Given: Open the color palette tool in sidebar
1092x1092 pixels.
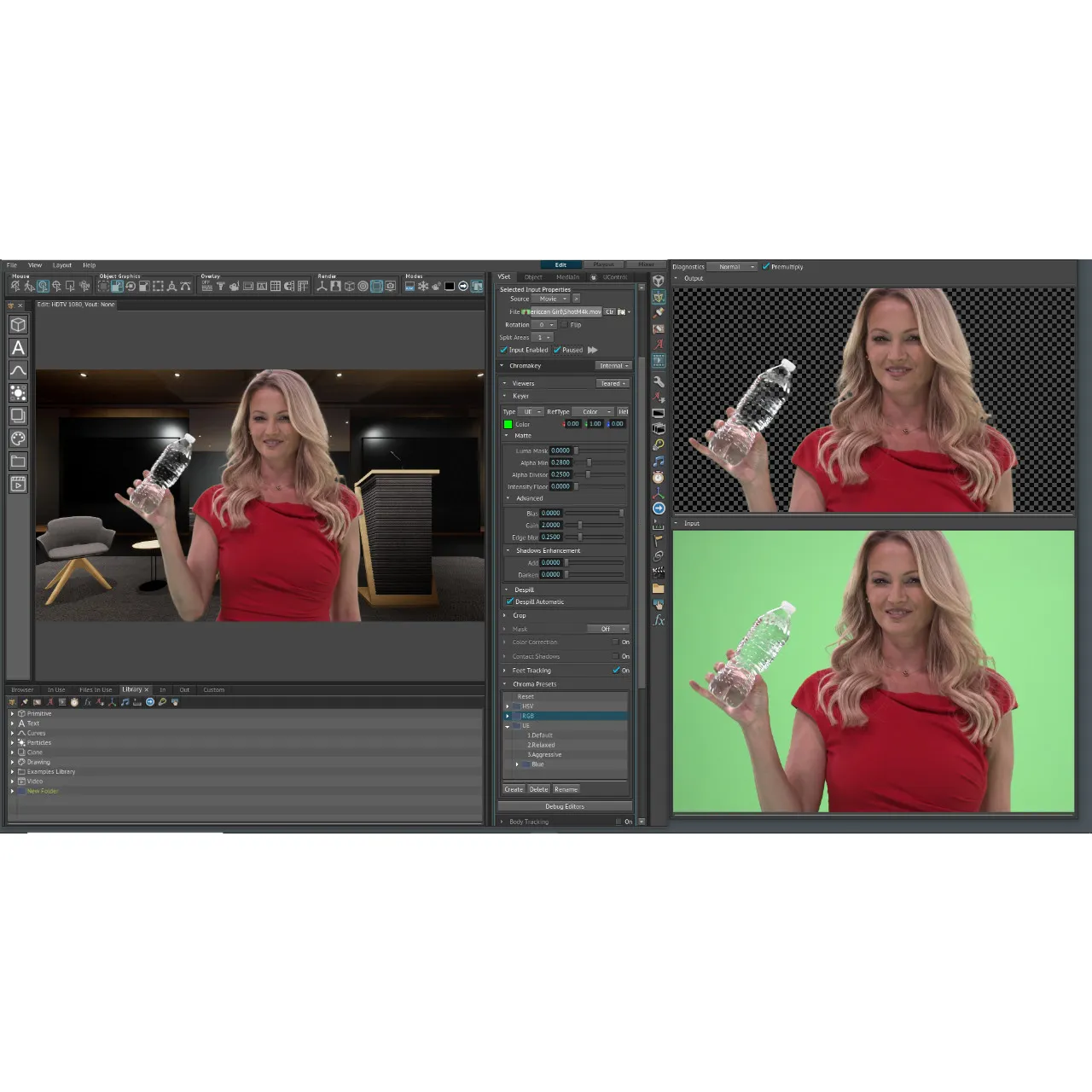Looking at the screenshot, I should [x=18, y=439].
